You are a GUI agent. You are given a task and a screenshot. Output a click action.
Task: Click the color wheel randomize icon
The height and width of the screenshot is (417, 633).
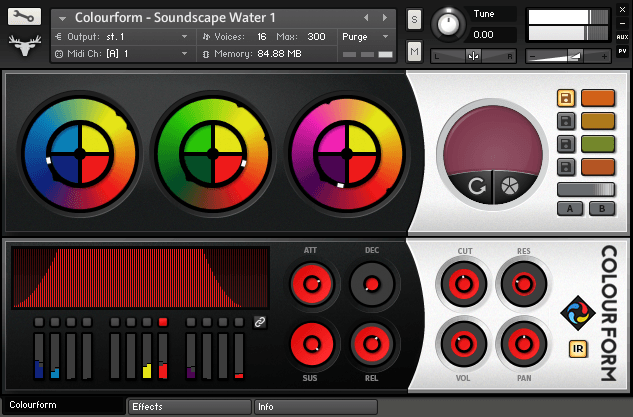coord(509,186)
